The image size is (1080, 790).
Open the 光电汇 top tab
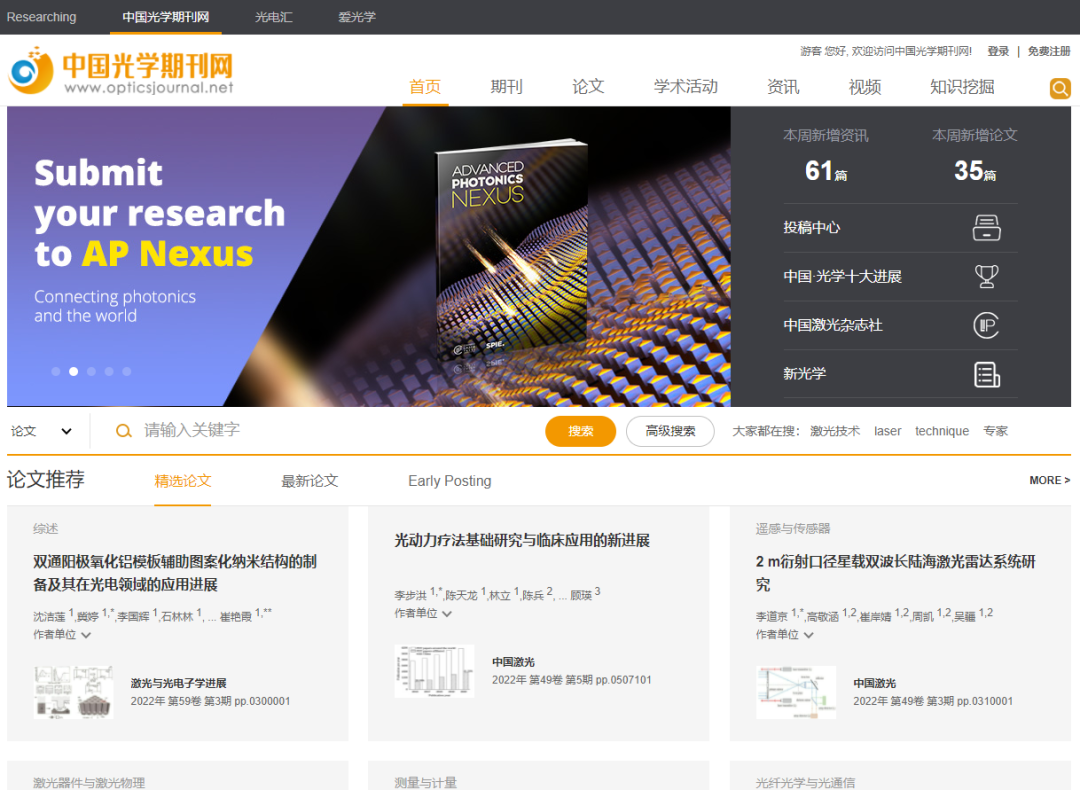point(273,17)
